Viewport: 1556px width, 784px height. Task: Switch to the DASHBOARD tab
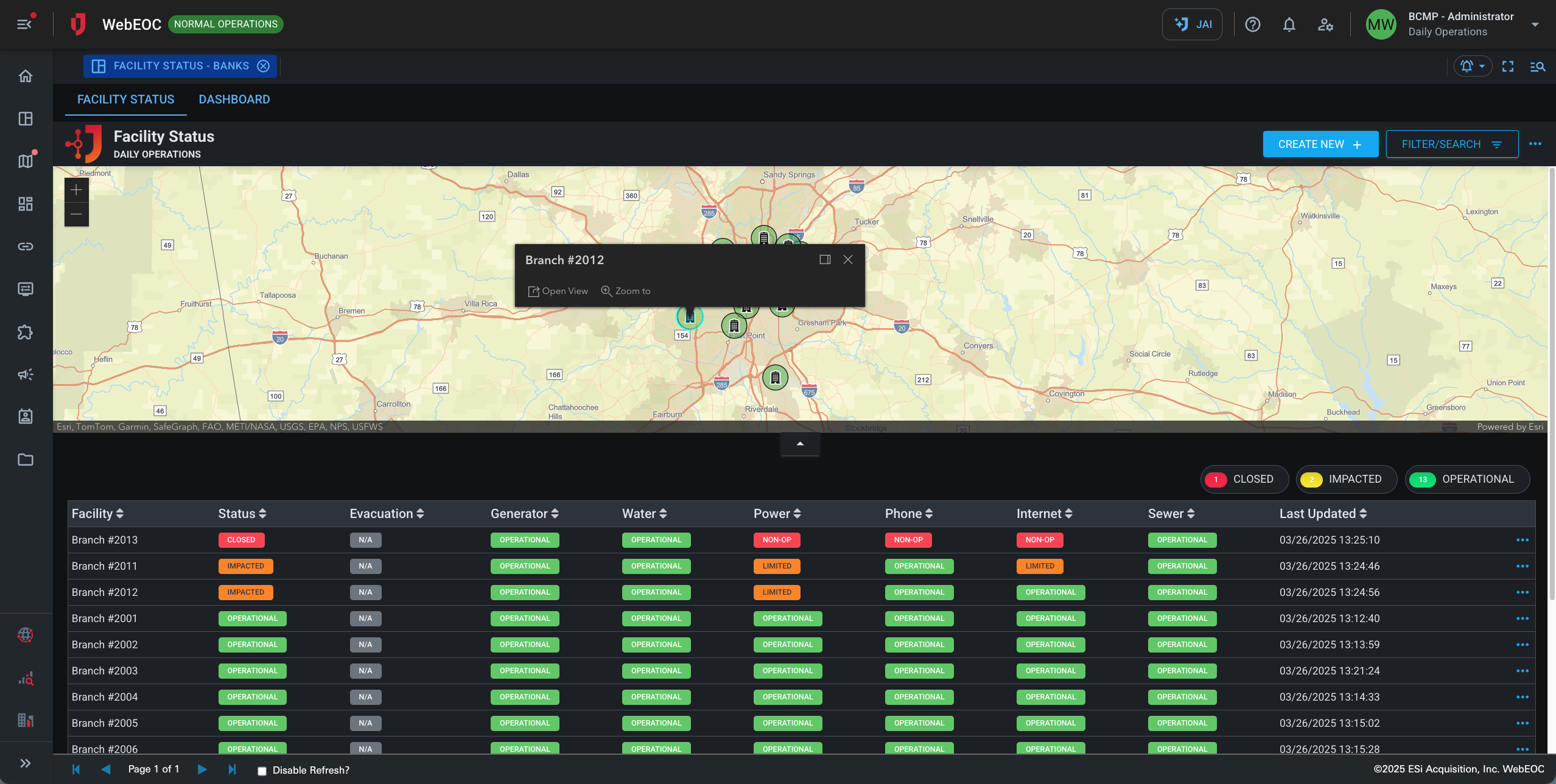[x=234, y=99]
